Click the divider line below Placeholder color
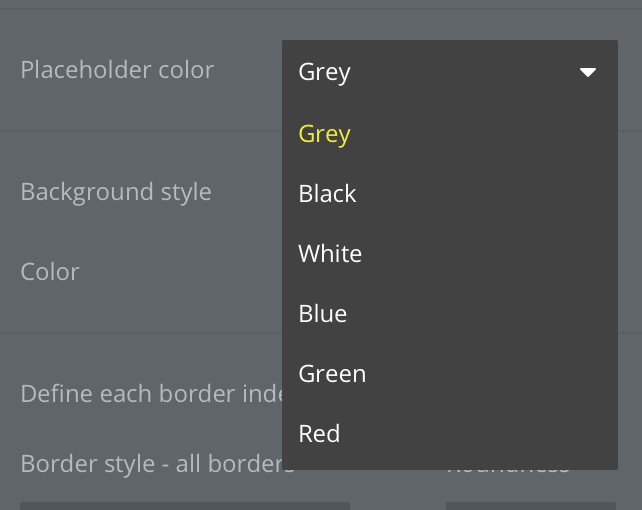642x510 pixels. pos(140,131)
